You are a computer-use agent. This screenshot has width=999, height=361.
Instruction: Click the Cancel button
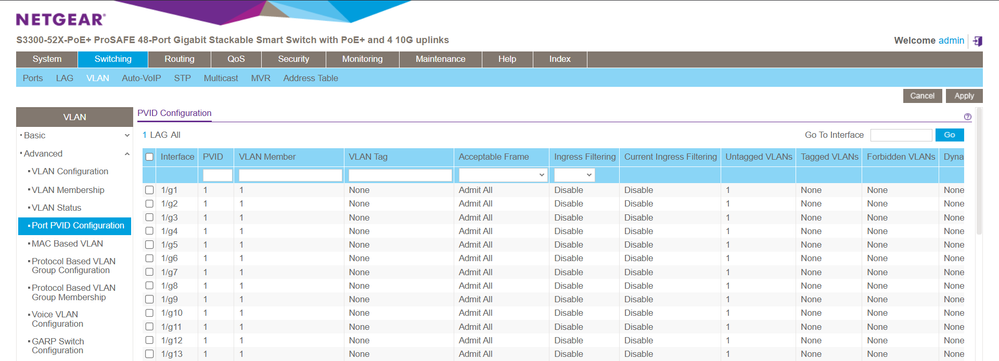click(x=922, y=96)
